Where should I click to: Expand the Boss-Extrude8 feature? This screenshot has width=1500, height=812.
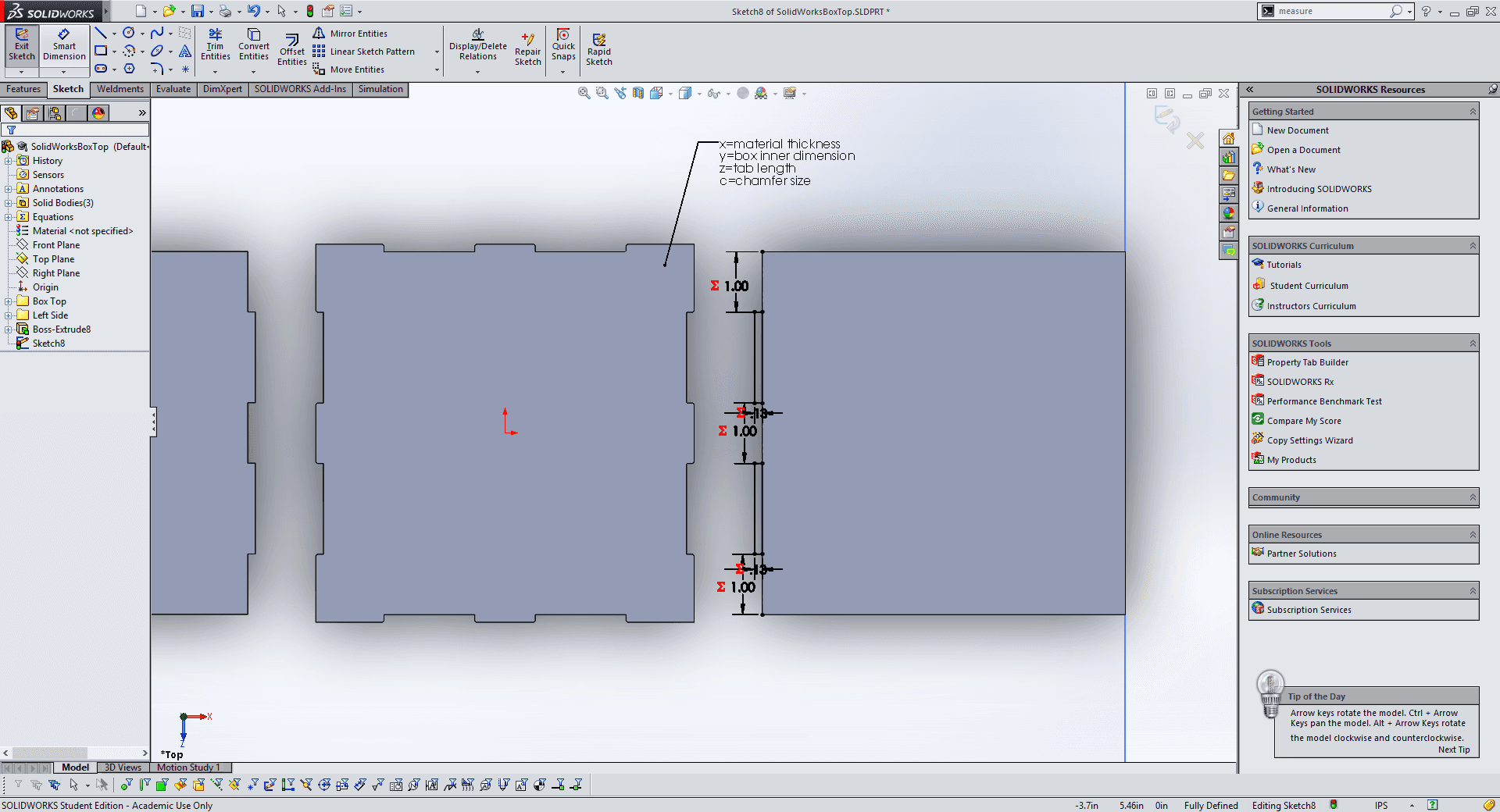pyautogui.click(x=8, y=329)
